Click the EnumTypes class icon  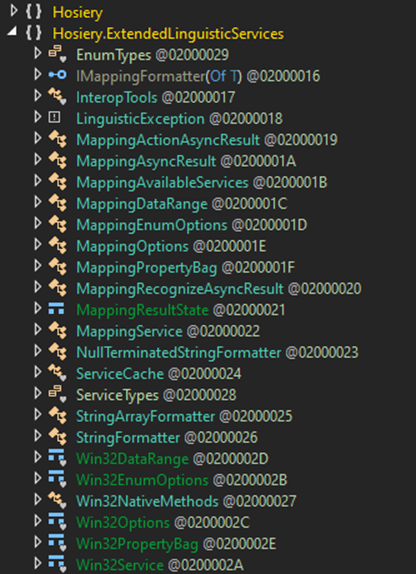[57, 54]
